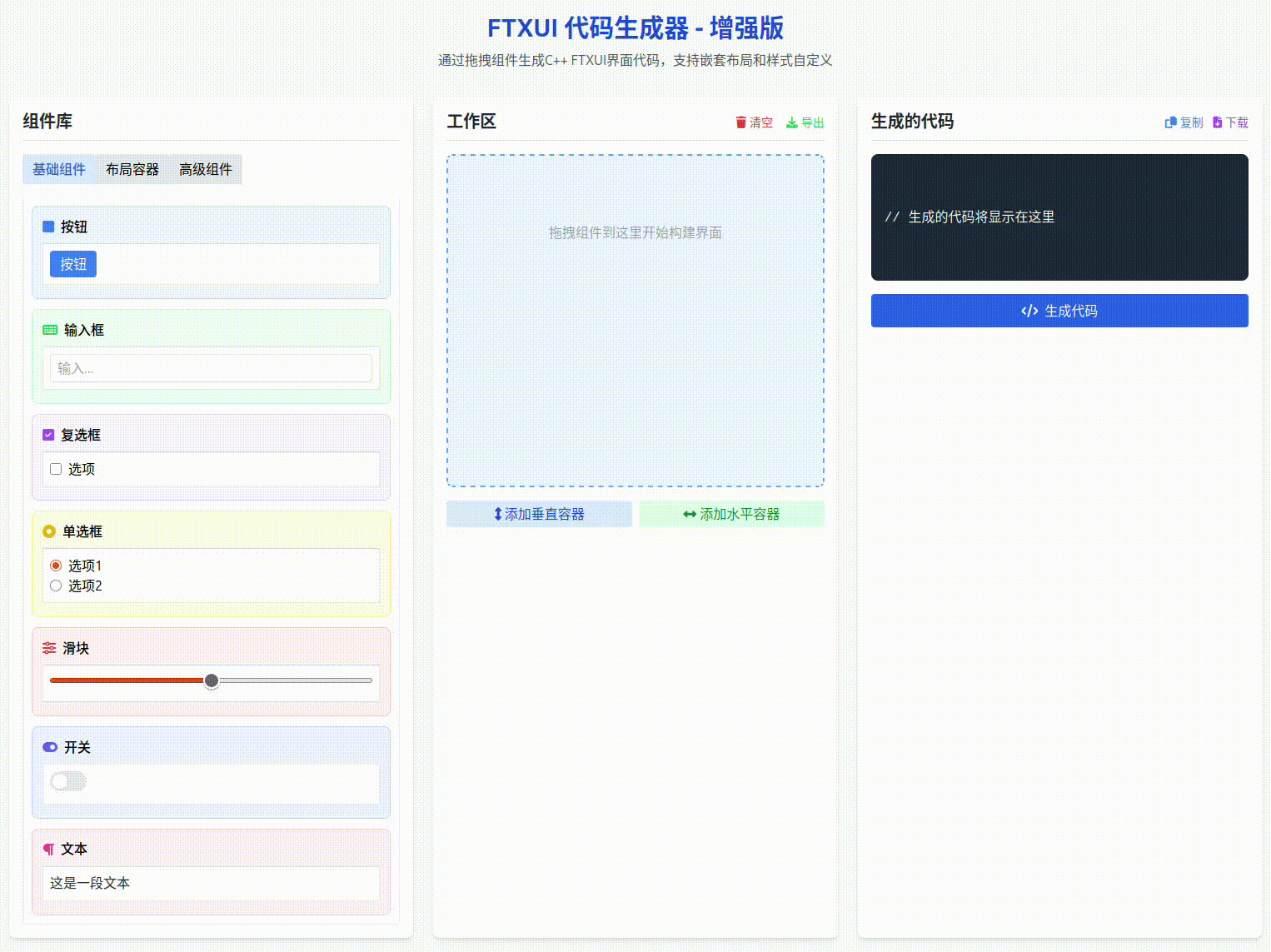
Task: Click the 添加水平容器 button
Action: [732, 514]
